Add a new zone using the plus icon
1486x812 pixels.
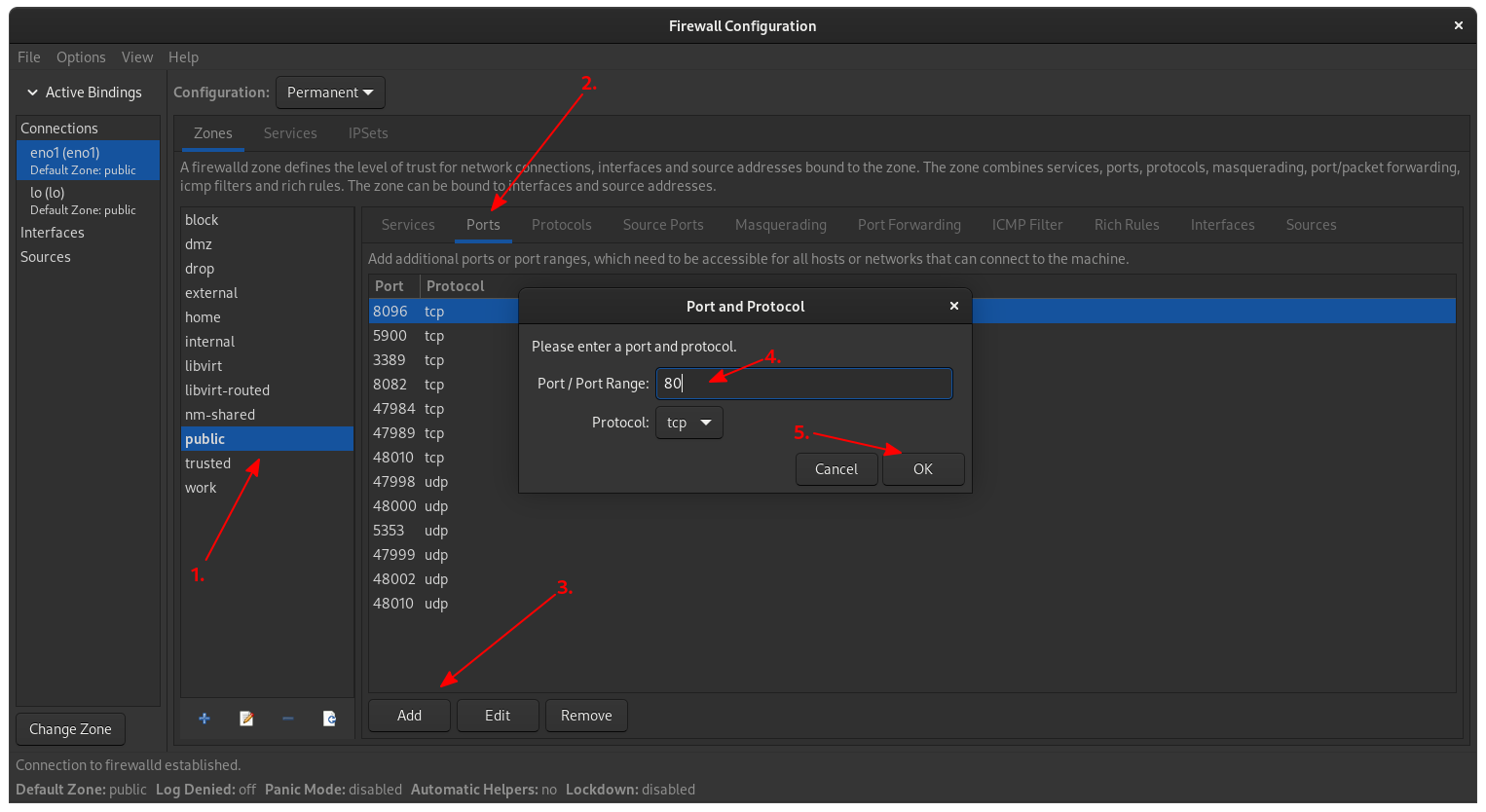coord(204,718)
